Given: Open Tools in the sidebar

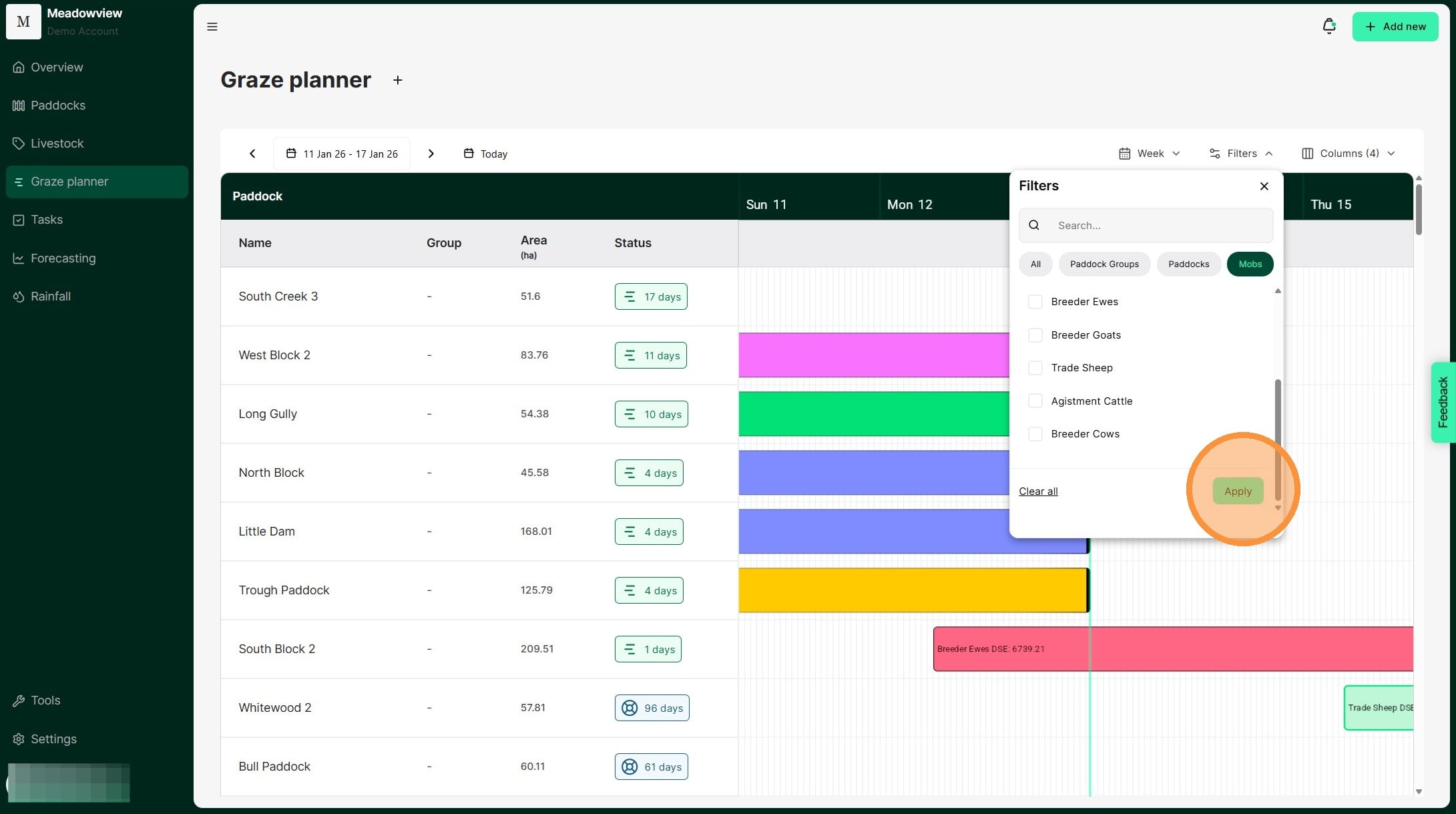Looking at the screenshot, I should point(45,700).
